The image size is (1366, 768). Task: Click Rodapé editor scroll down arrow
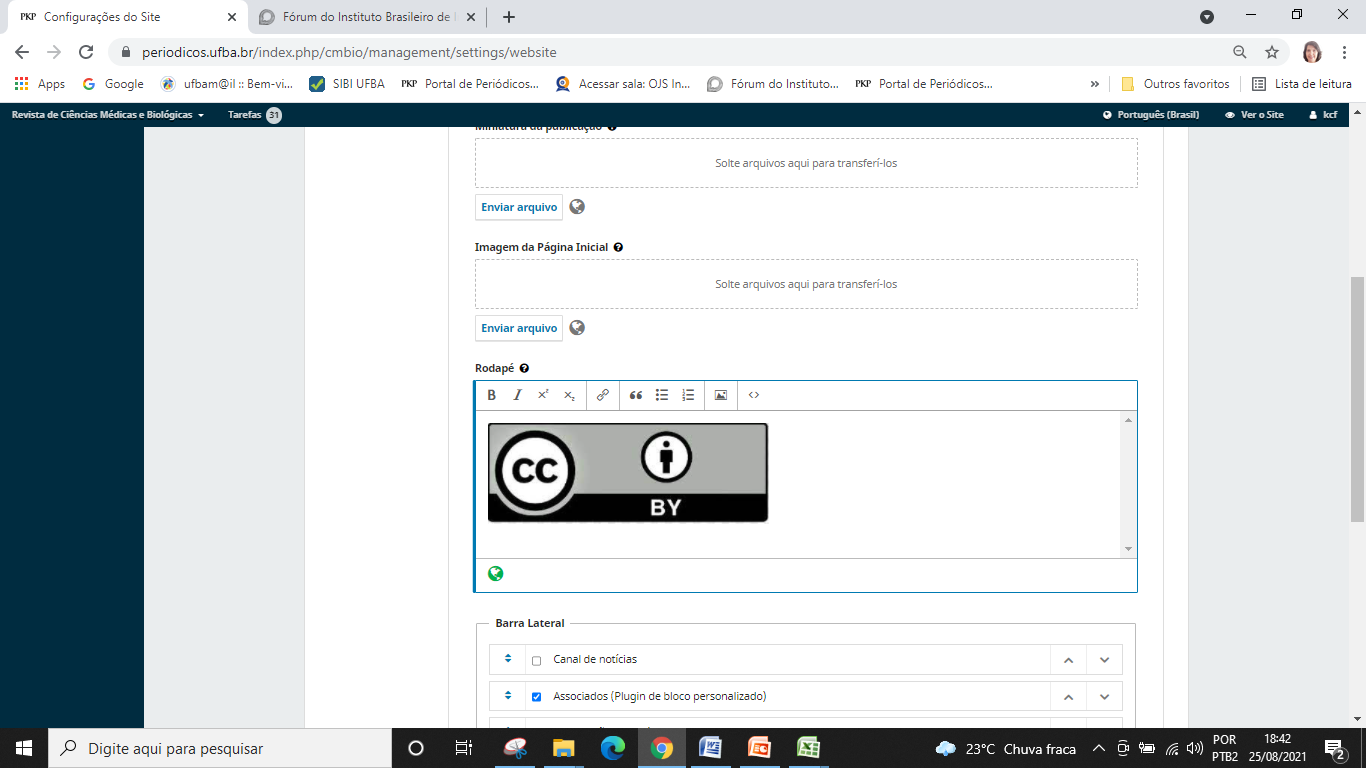[1129, 549]
